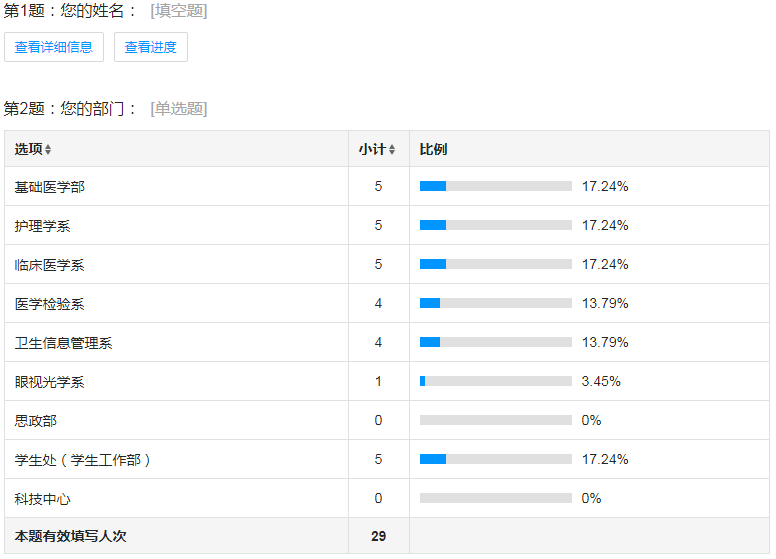Click the 小计 column header

point(372,149)
